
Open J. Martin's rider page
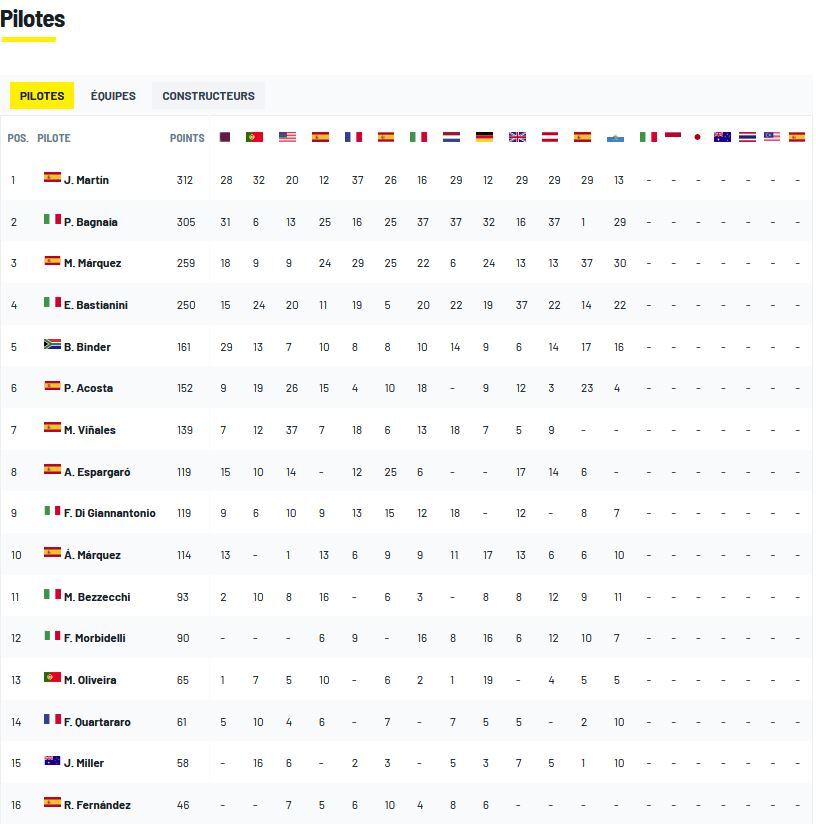click(86, 180)
